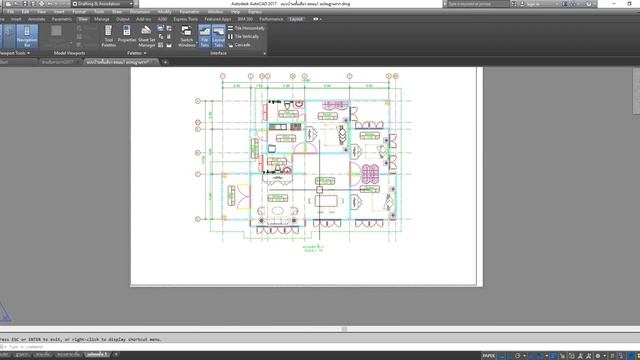Viewport: 640px width, 360px height.
Task: Open the Sheet Set Manager
Action: coord(146,36)
